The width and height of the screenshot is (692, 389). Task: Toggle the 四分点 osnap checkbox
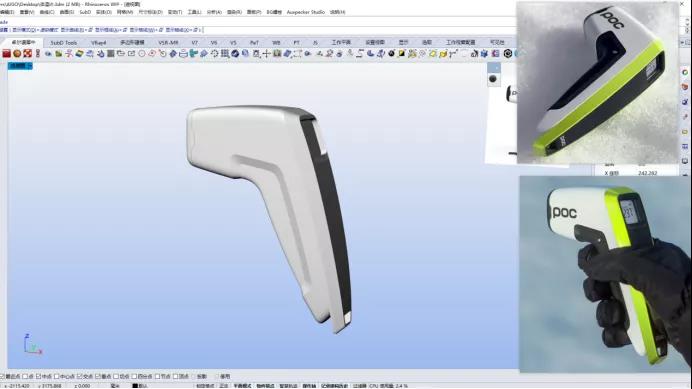point(134,376)
